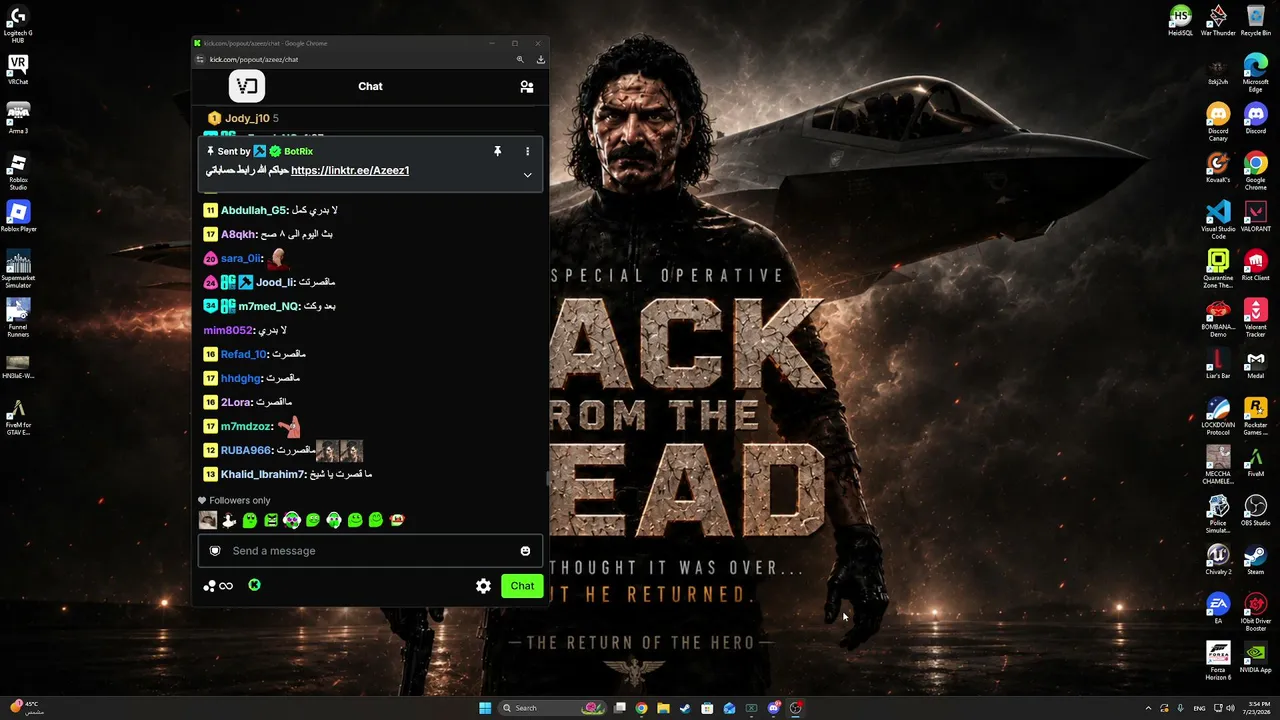Click username sara_0ii in chat
Viewport: 1280px width, 720px height.
point(241,258)
